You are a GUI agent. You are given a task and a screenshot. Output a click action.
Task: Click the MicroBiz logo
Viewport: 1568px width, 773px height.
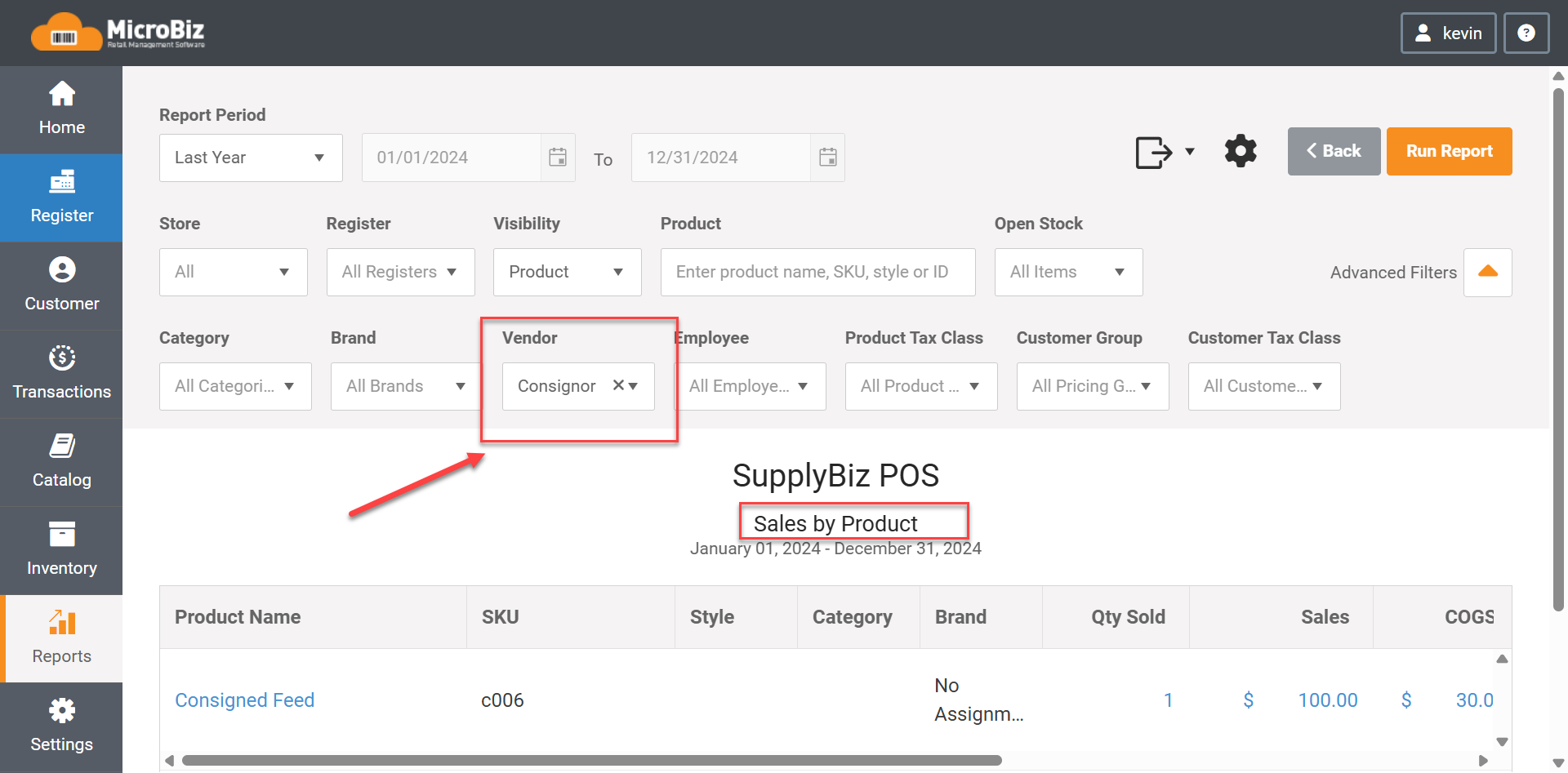click(x=118, y=33)
